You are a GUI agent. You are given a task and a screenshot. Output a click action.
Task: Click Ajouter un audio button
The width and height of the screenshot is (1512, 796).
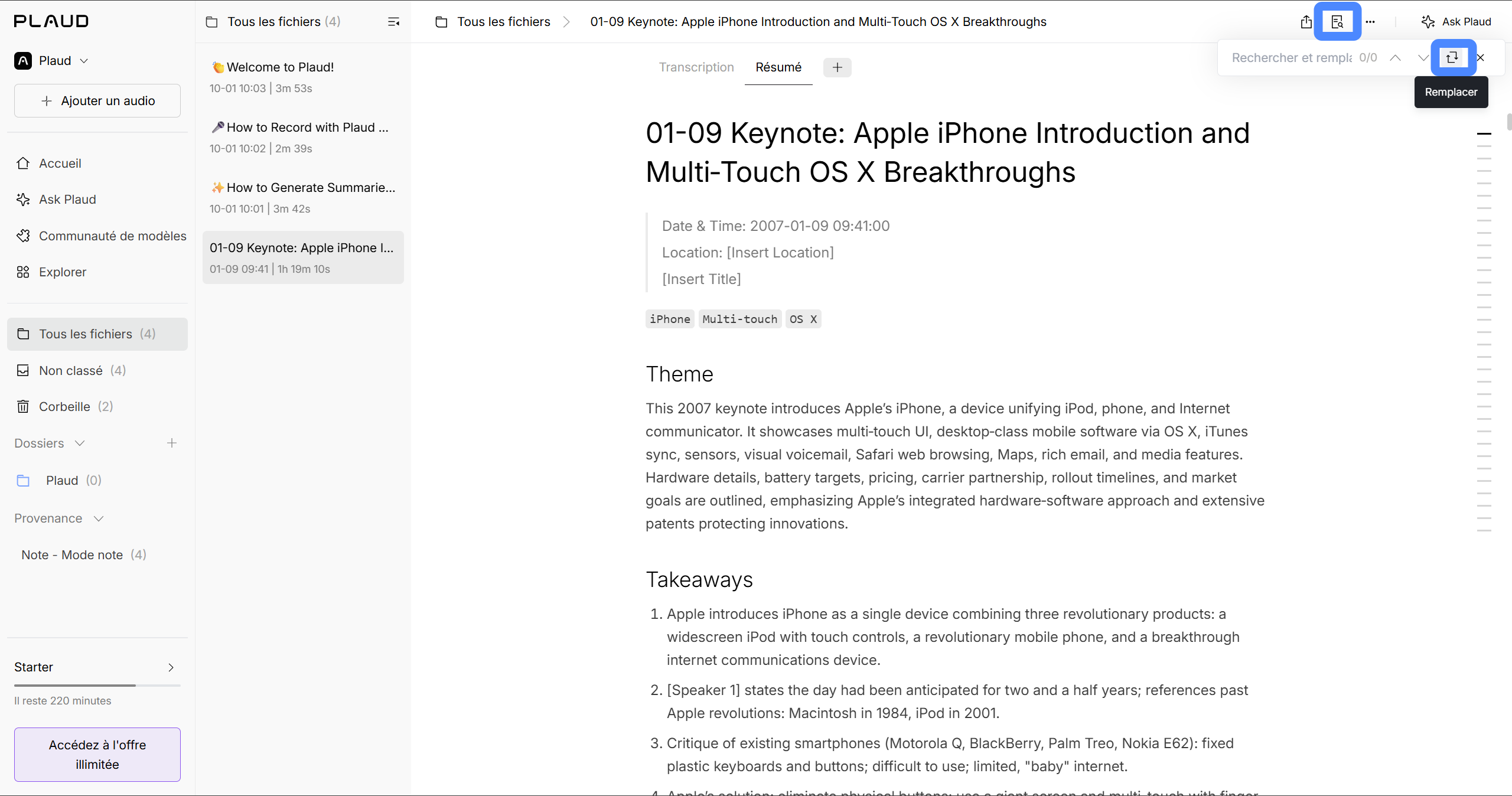pos(97,101)
